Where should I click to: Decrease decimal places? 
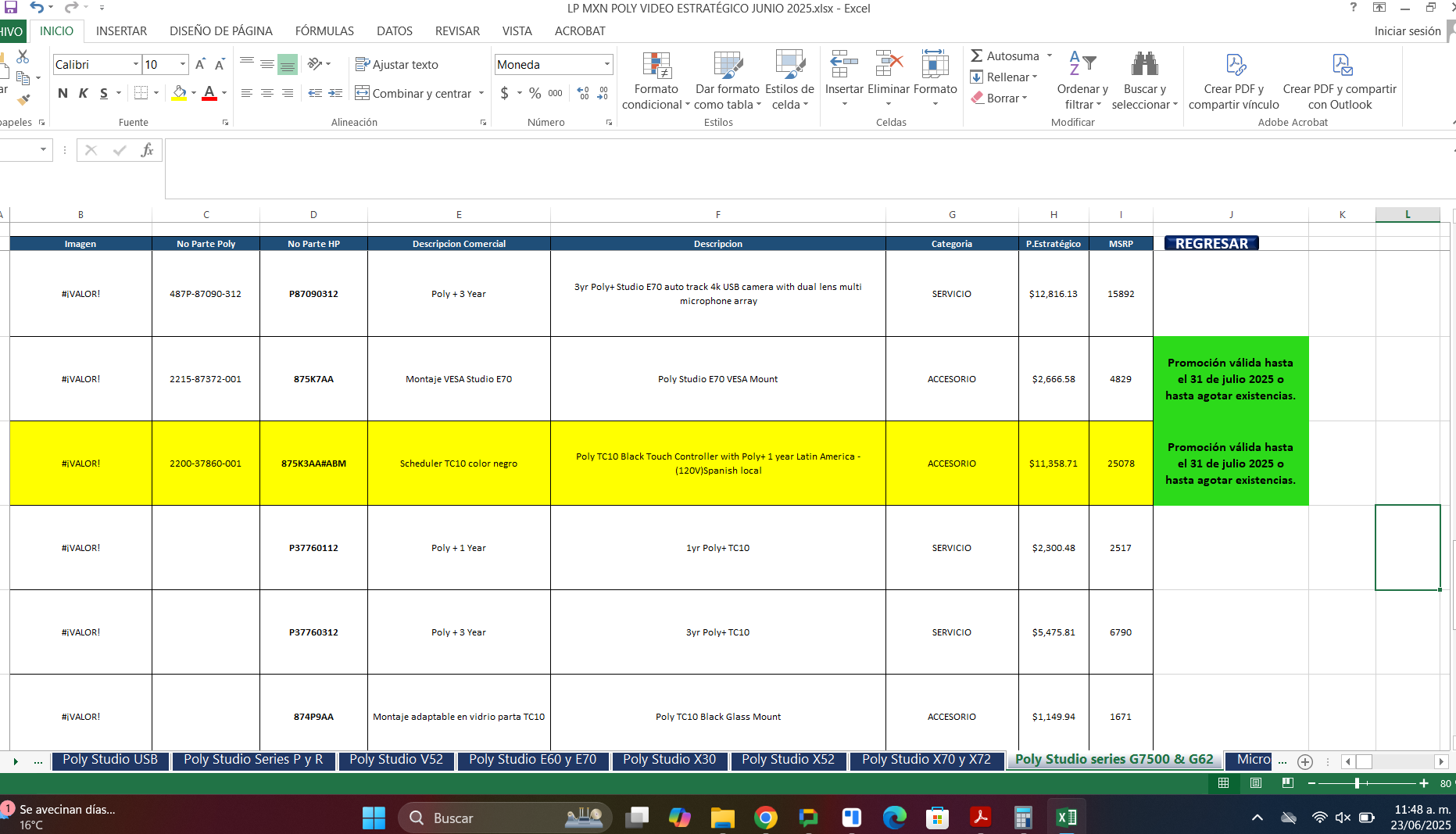[x=603, y=93]
